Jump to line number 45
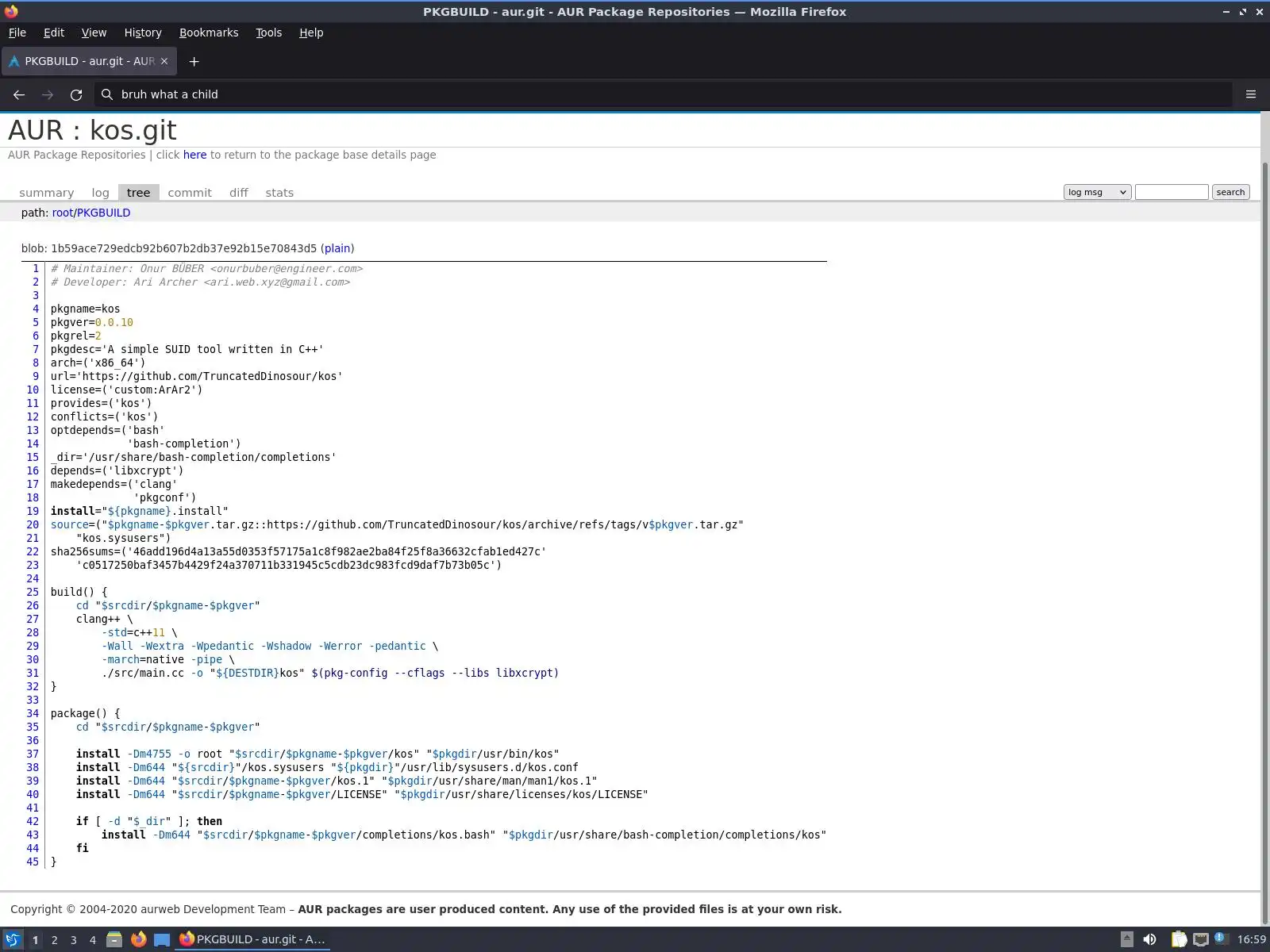 click(33, 862)
